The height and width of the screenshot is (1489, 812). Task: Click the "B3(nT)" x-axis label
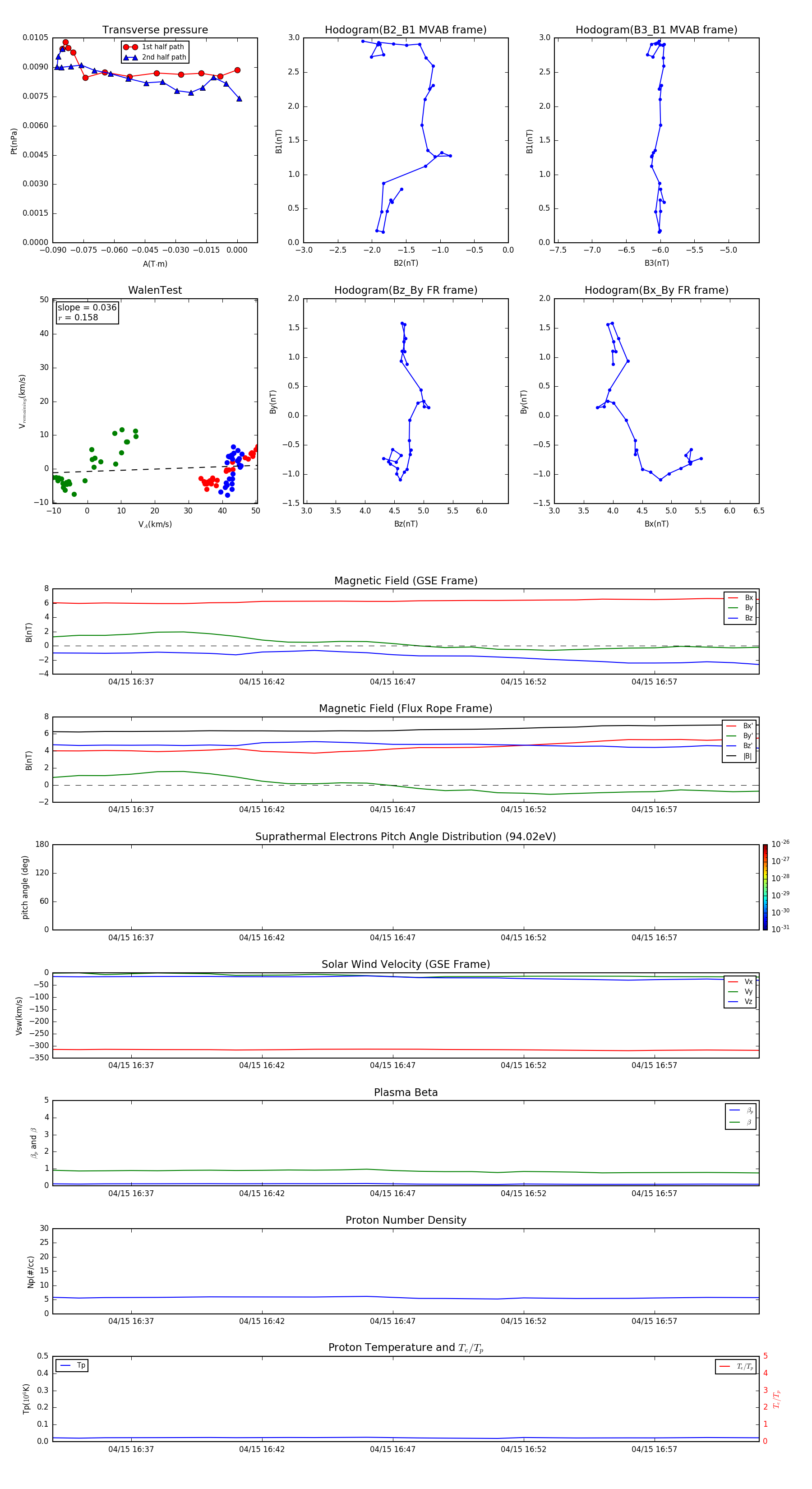[656, 263]
